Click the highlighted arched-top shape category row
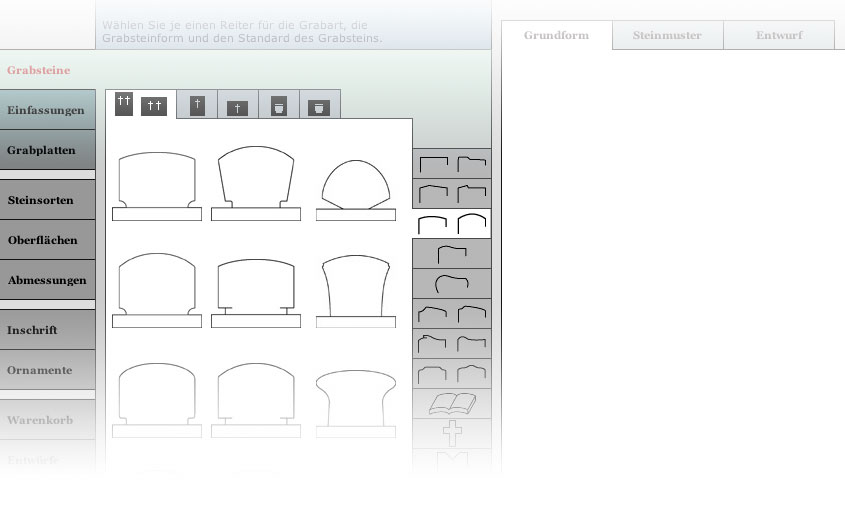The width and height of the screenshot is (845, 505). point(452,223)
